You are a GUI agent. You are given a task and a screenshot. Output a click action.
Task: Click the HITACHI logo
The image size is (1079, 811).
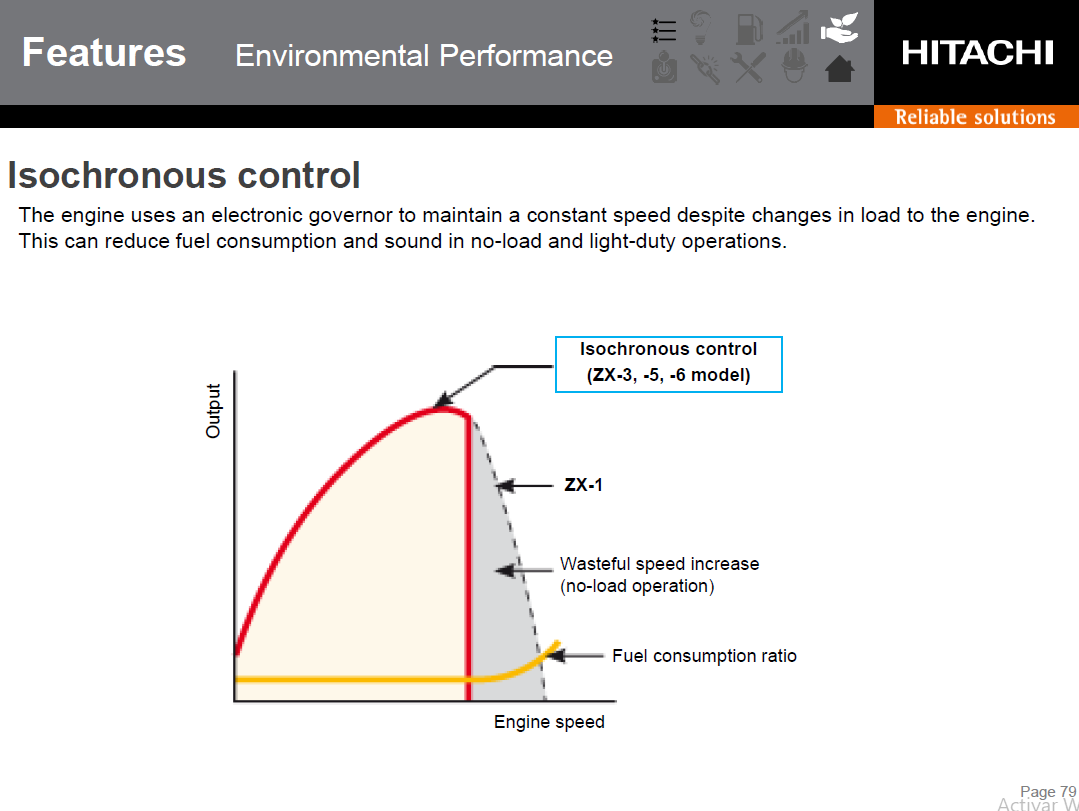click(977, 52)
